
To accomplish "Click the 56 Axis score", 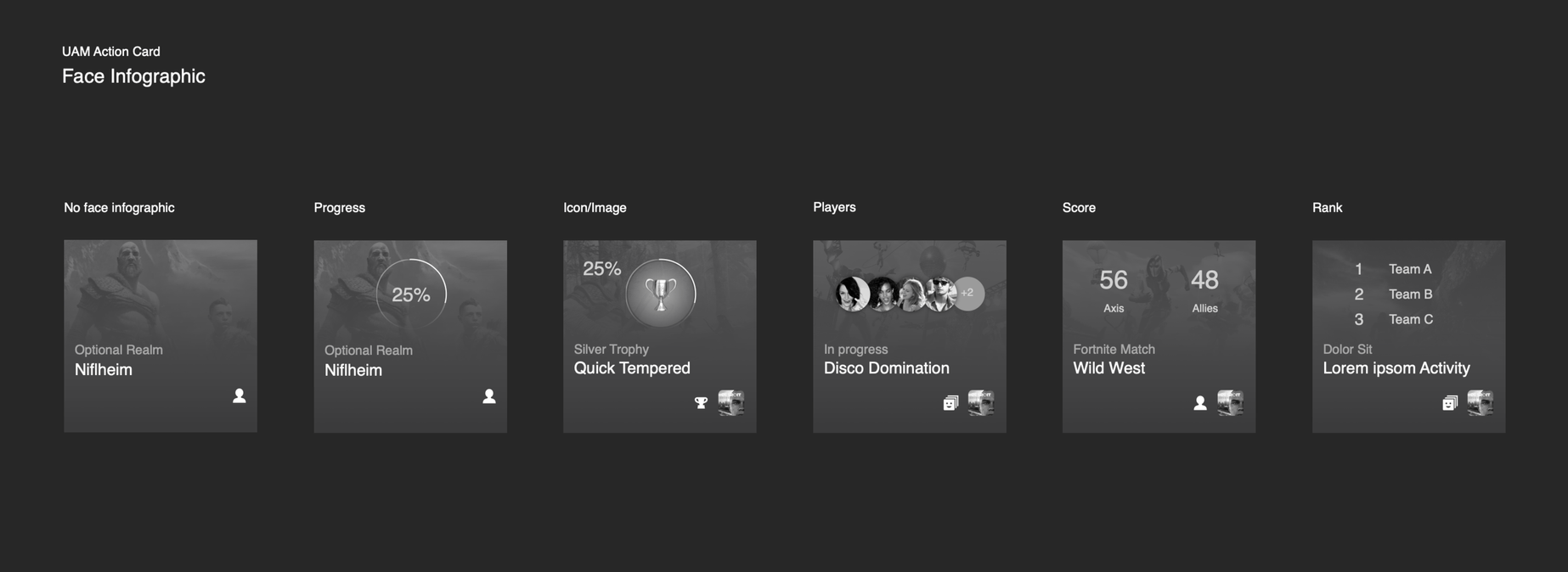I will pos(1114,290).
